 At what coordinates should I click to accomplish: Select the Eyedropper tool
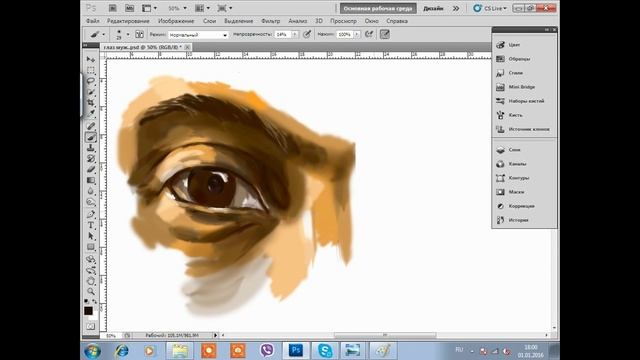(x=91, y=113)
